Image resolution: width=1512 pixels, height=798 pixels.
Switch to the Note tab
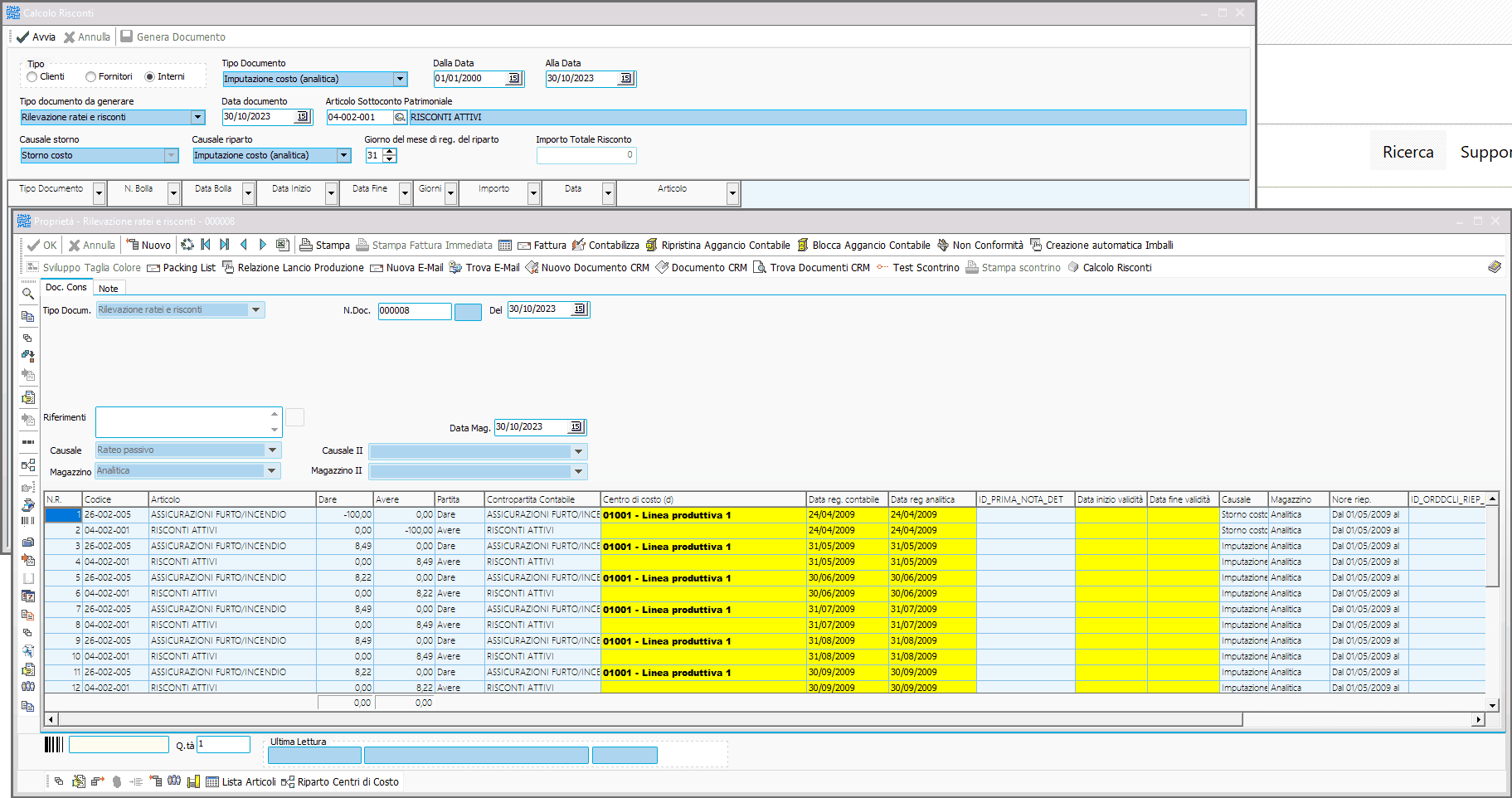(109, 288)
